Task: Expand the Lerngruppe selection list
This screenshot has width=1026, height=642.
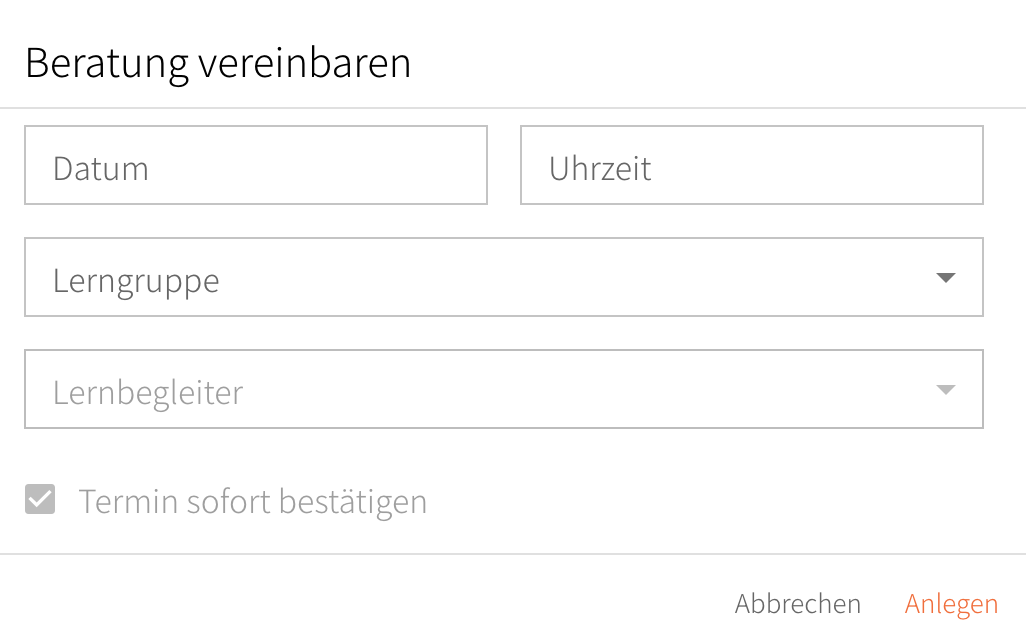Action: (503, 277)
